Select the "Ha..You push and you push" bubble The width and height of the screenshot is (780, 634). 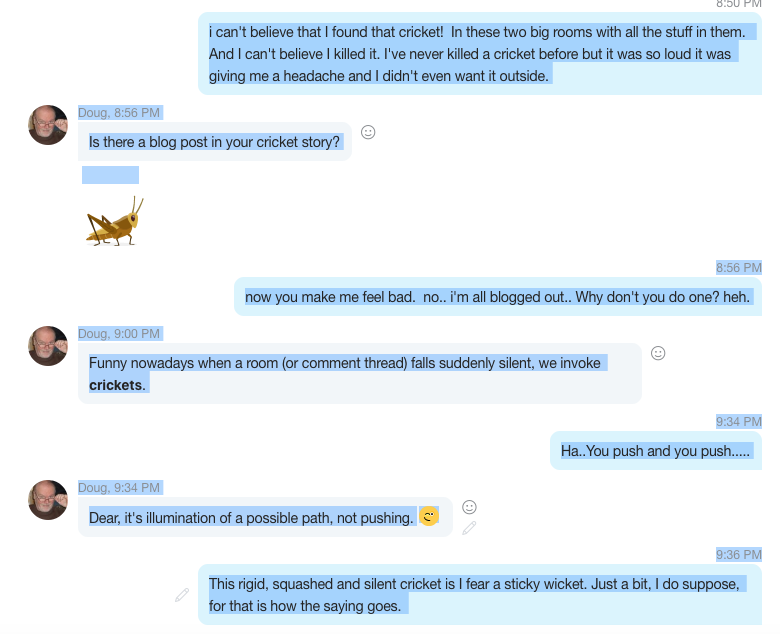click(x=655, y=451)
